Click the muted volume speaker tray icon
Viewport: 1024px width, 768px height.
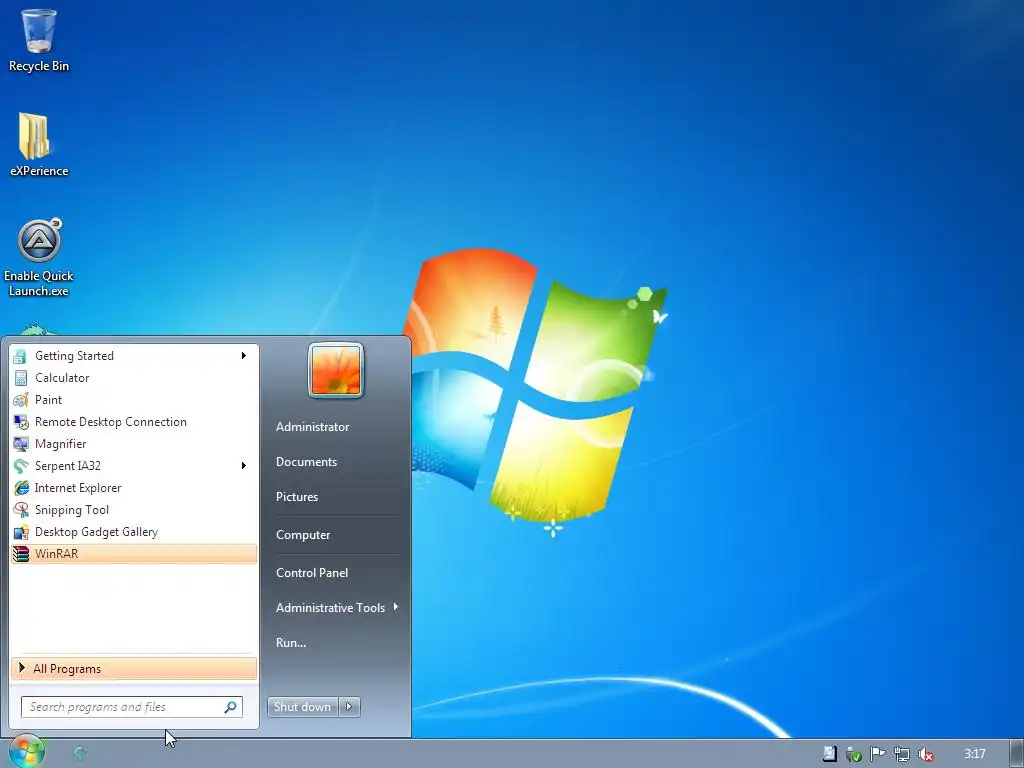[925, 754]
